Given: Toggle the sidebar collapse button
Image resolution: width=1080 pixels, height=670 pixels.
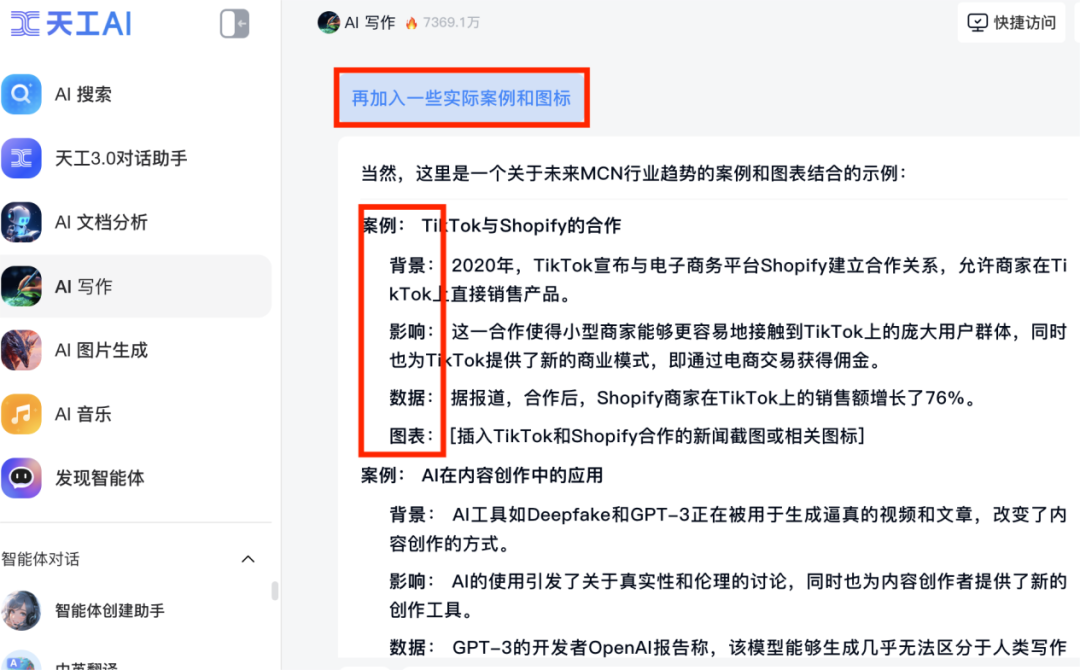Looking at the screenshot, I should click(234, 23).
